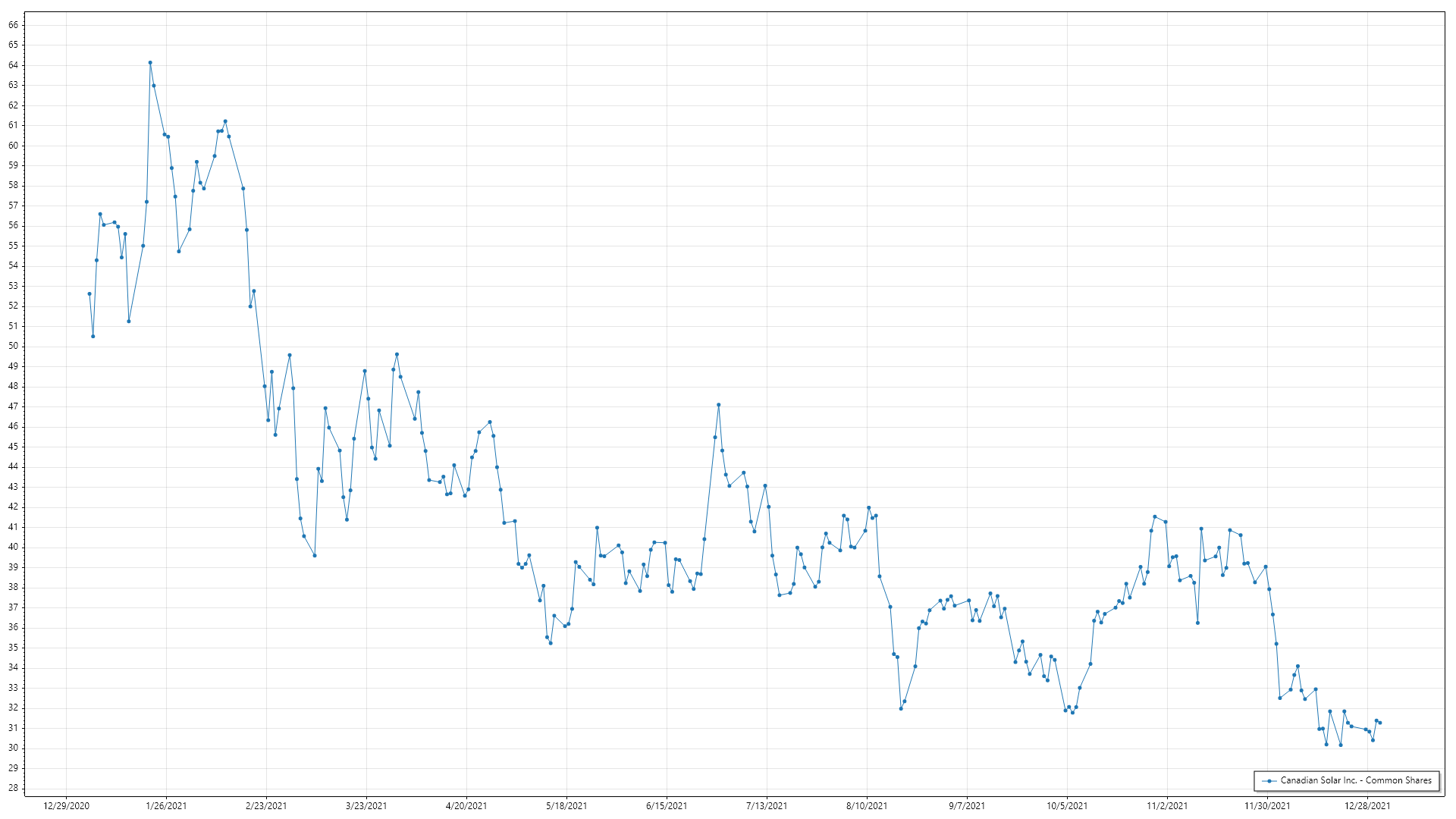The height and width of the screenshot is (819, 1456).
Task: Select the 6/15/2021 date label
Action: (667, 806)
